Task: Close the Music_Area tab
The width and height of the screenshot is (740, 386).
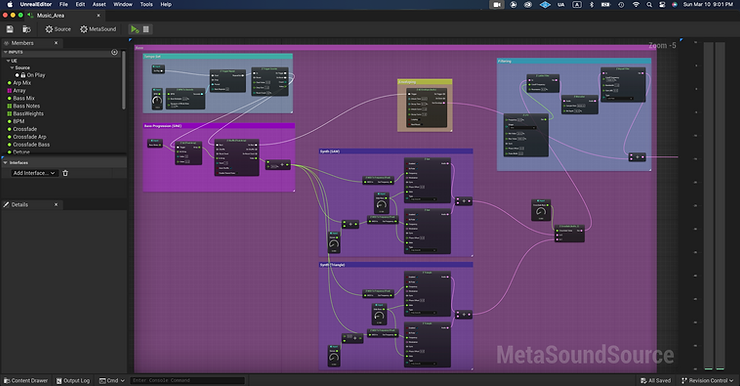Action: [x=98, y=16]
